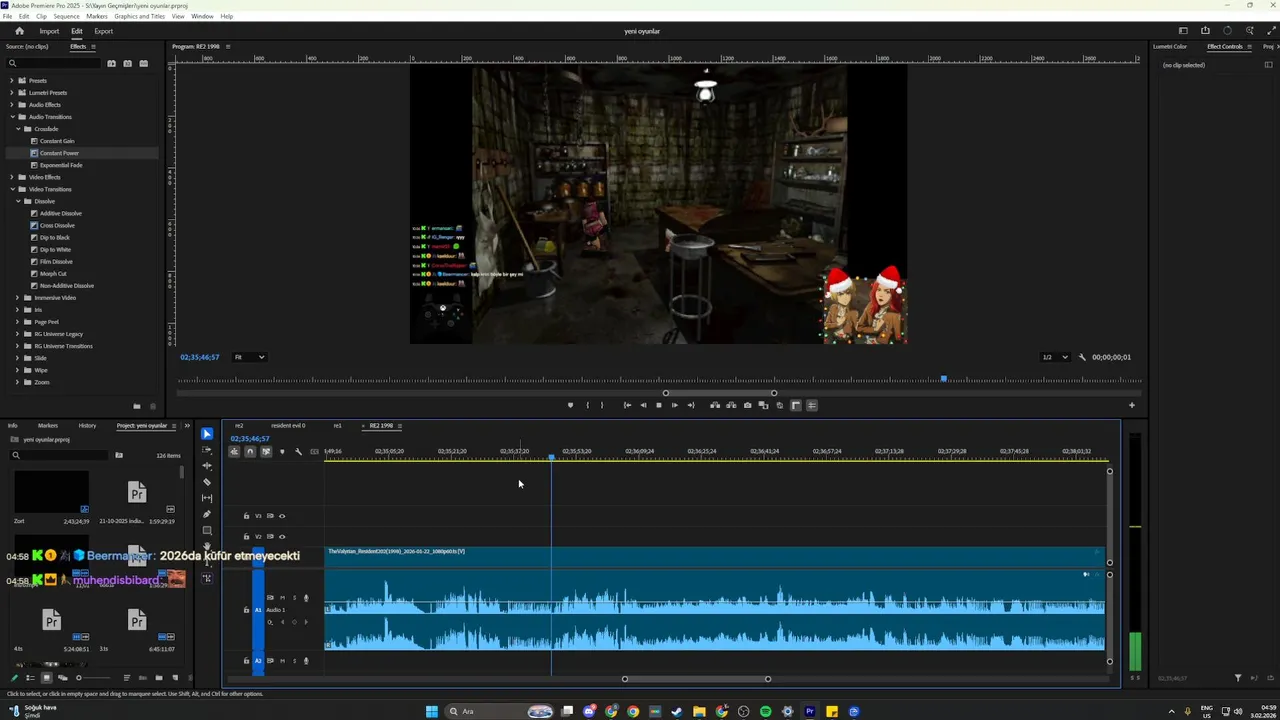Screen dimensions: 1280x720
Task: Expand the Video Effects folder
Action: (11, 177)
